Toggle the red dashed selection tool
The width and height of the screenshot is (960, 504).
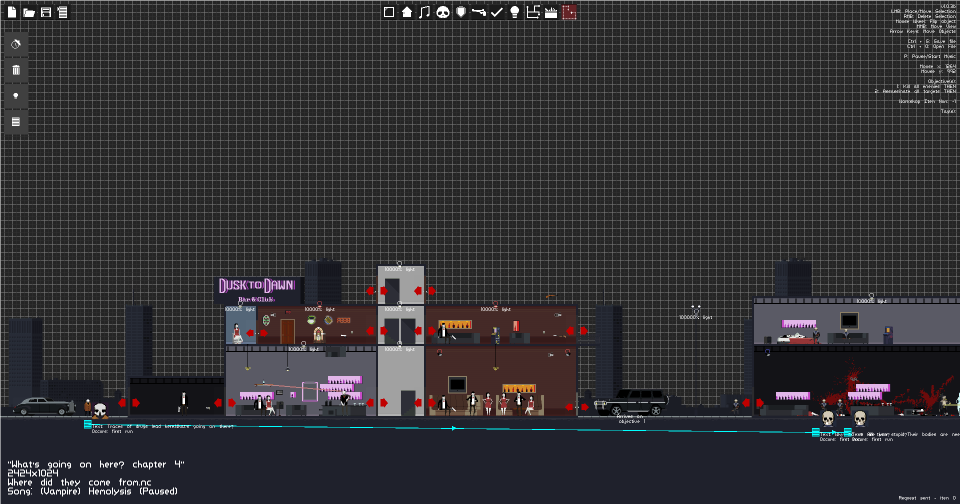click(569, 12)
